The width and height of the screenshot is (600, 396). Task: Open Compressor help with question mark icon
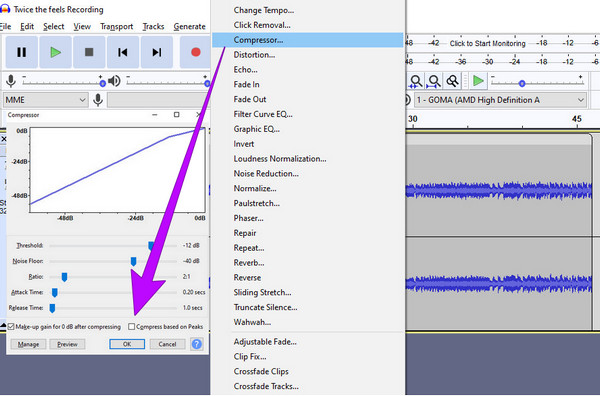(197, 344)
